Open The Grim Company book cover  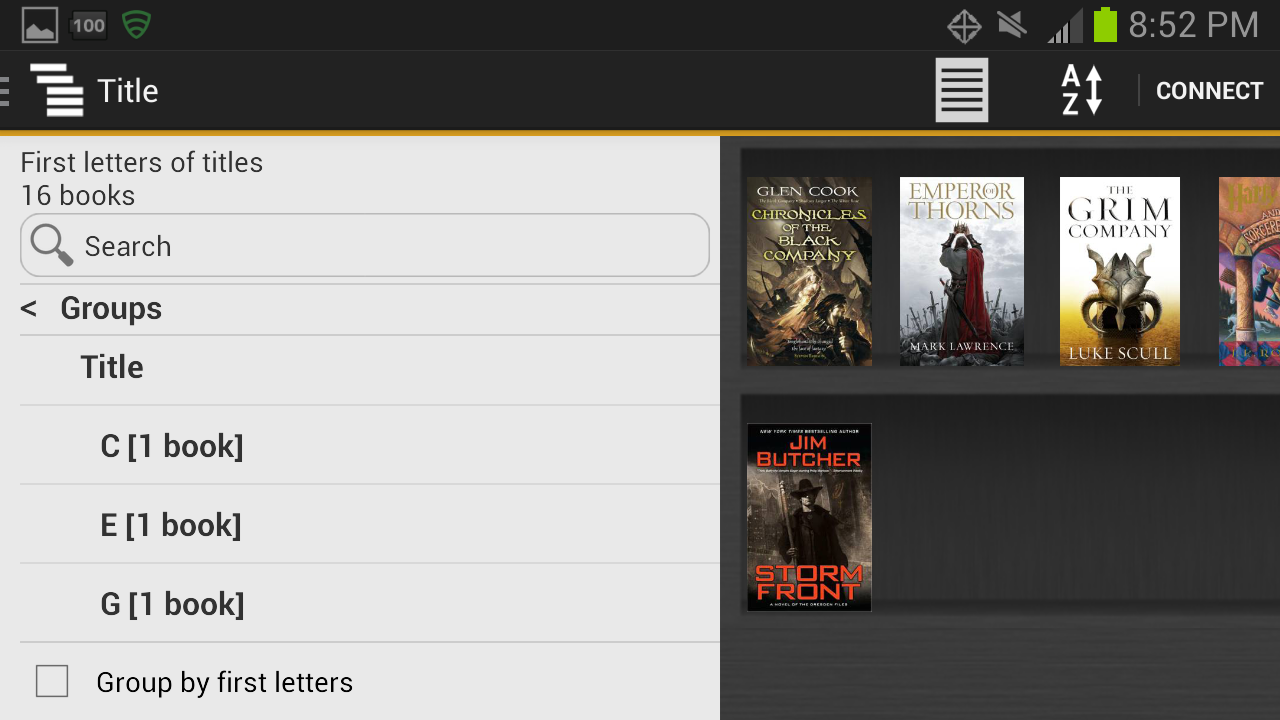(x=1120, y=272)
